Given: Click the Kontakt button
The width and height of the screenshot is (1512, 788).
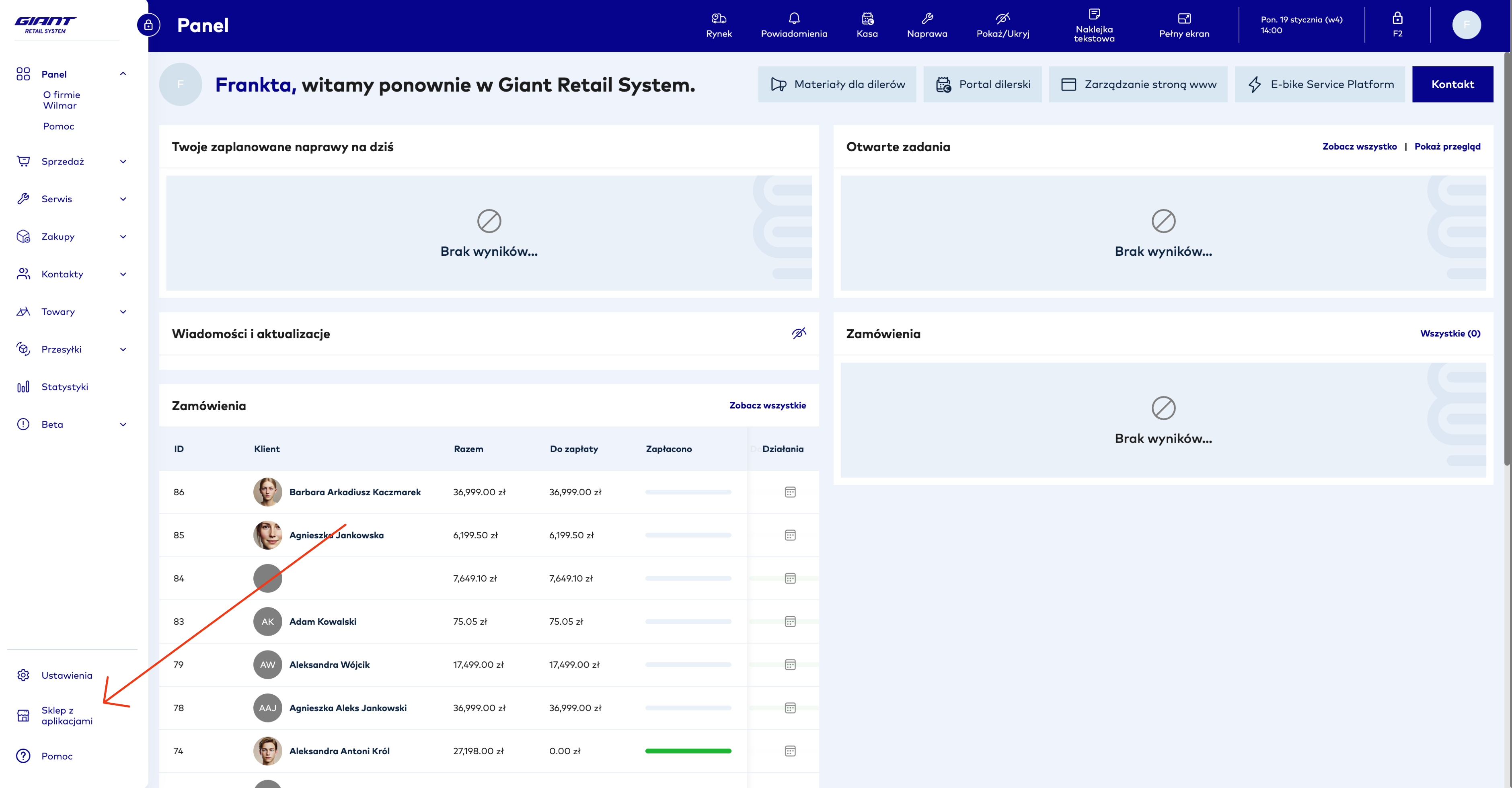Looking at the screenshot, I should tap(1452, 84).
